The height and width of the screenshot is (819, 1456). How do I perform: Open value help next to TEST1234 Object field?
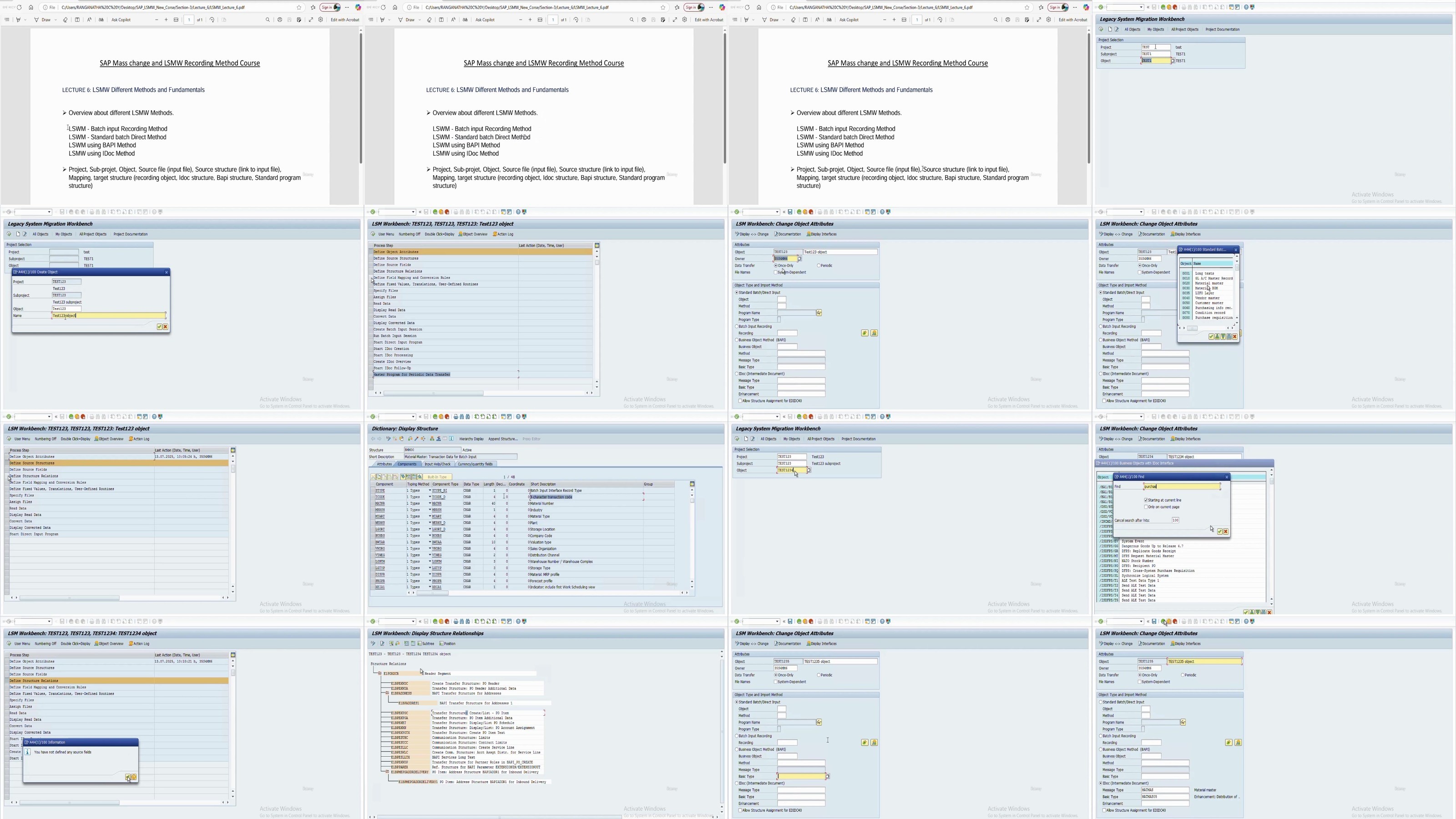tap(809, 470)
